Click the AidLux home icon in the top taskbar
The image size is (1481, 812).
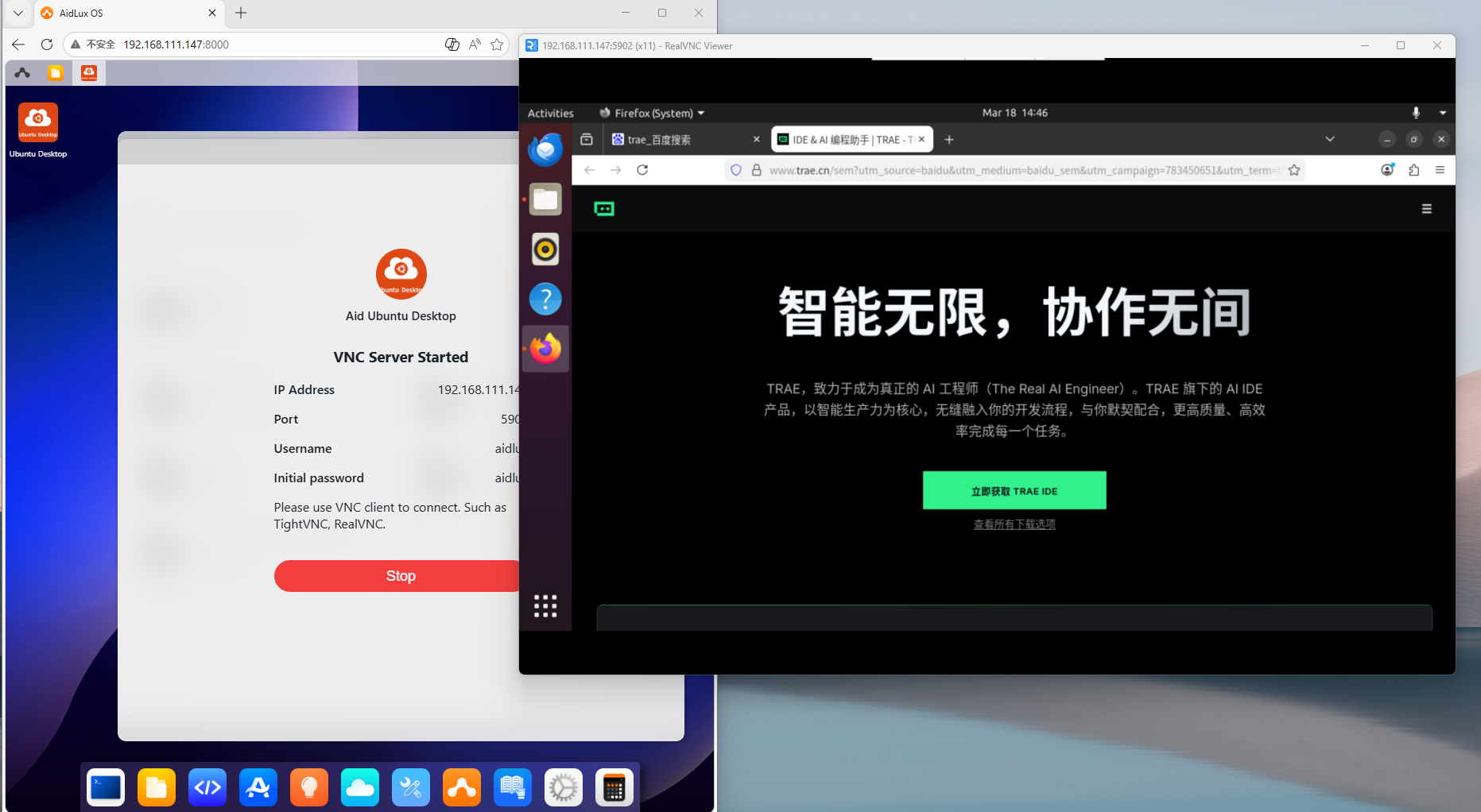point(22,73)
